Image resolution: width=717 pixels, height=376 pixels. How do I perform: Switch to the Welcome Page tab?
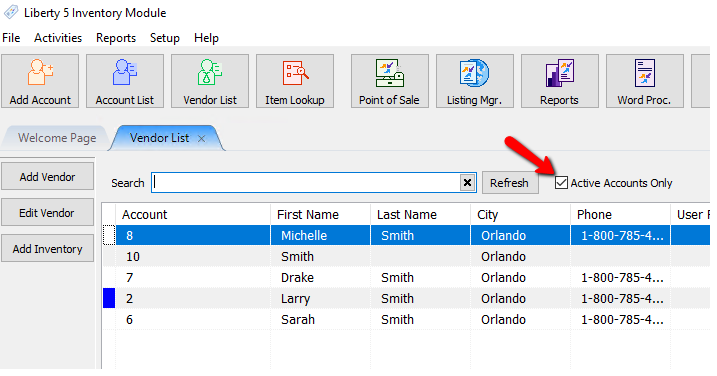[57, 138]
